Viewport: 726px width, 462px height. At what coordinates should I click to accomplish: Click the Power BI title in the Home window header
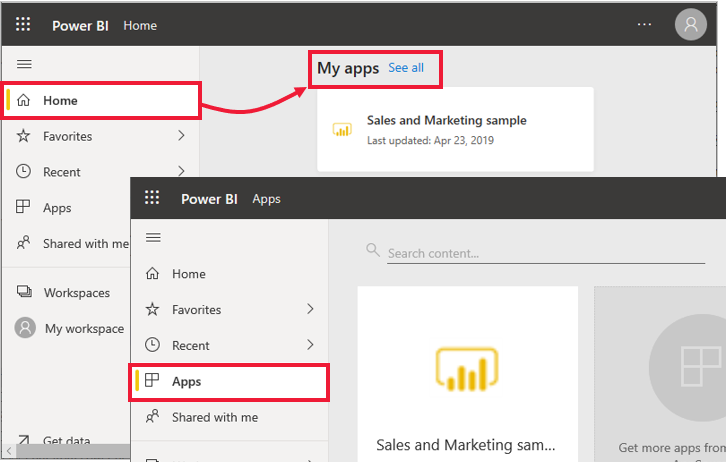click(x=80, y=25)
